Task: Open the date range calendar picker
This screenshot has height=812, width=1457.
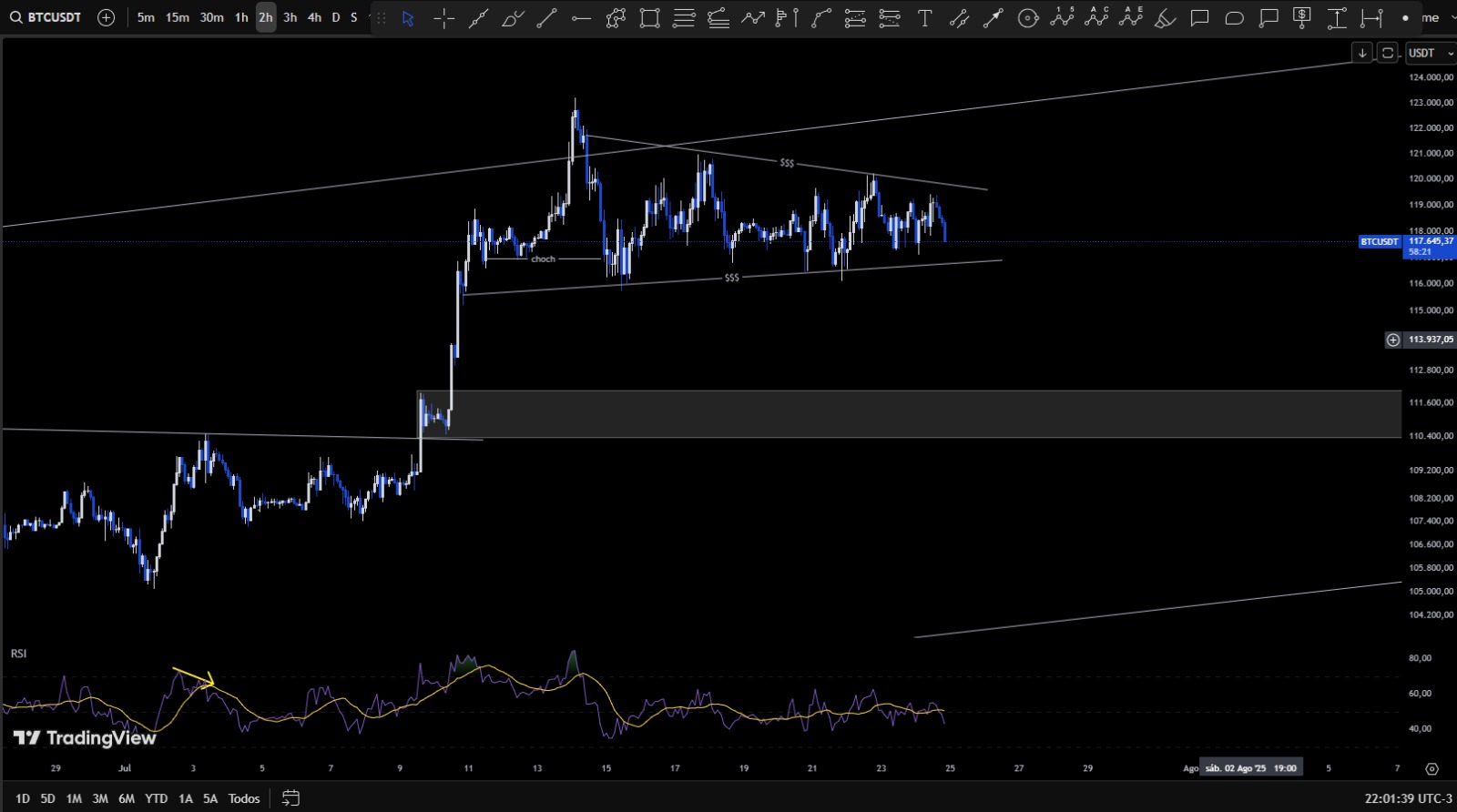Action: (290, 798)
